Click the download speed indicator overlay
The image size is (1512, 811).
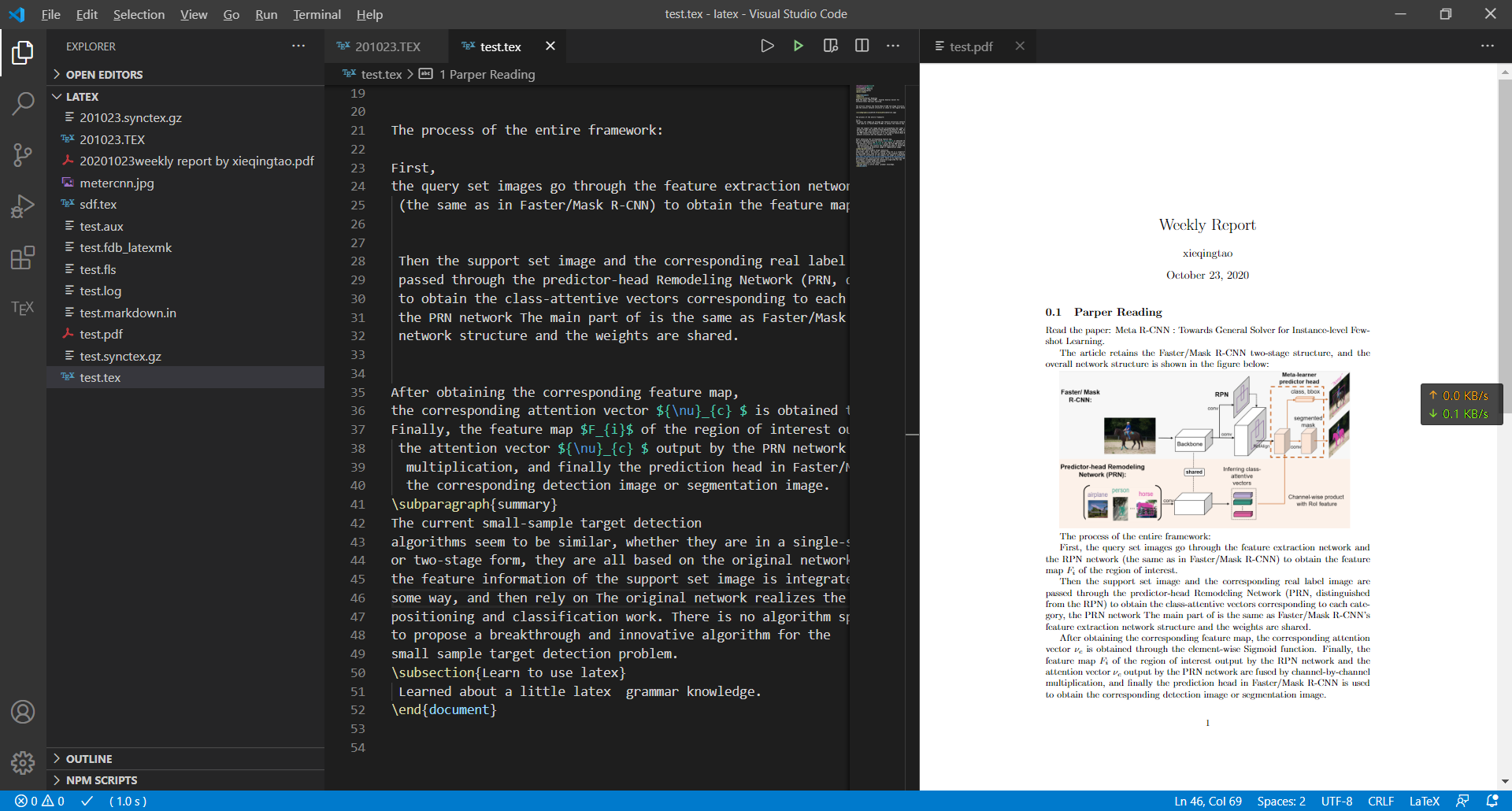click(1461, 413)
